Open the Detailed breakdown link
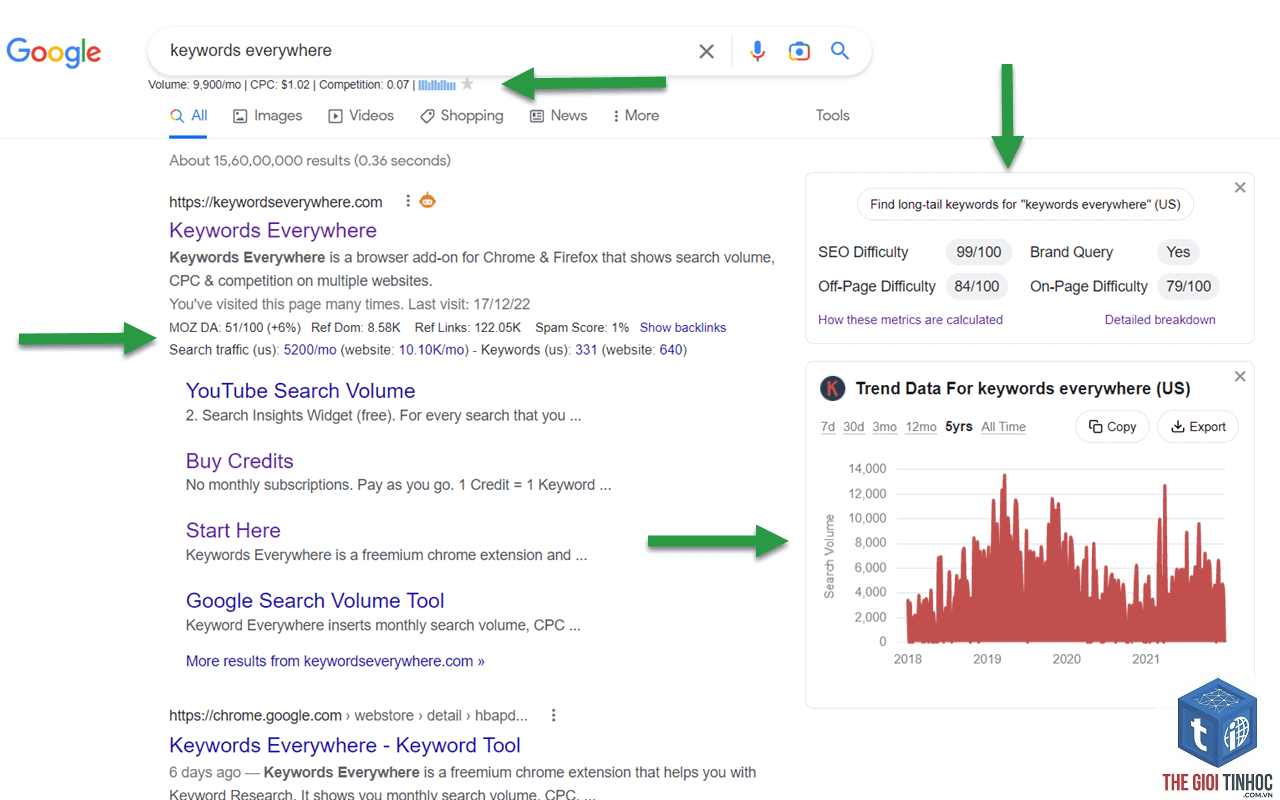Screen dimensions: 1280x800 (x=1160, y=320)
